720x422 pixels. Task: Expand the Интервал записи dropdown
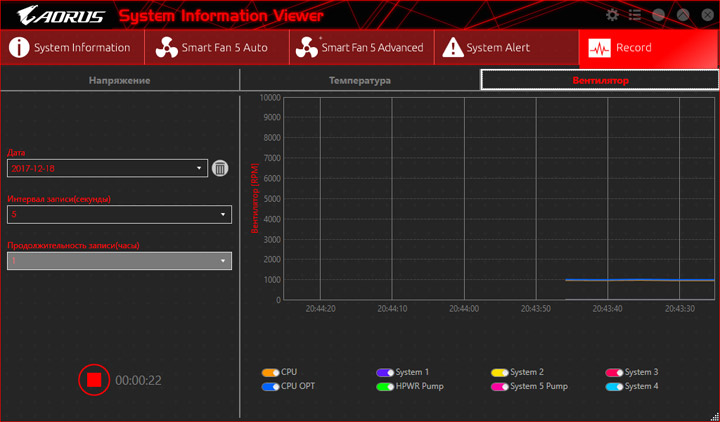[119, 214]
